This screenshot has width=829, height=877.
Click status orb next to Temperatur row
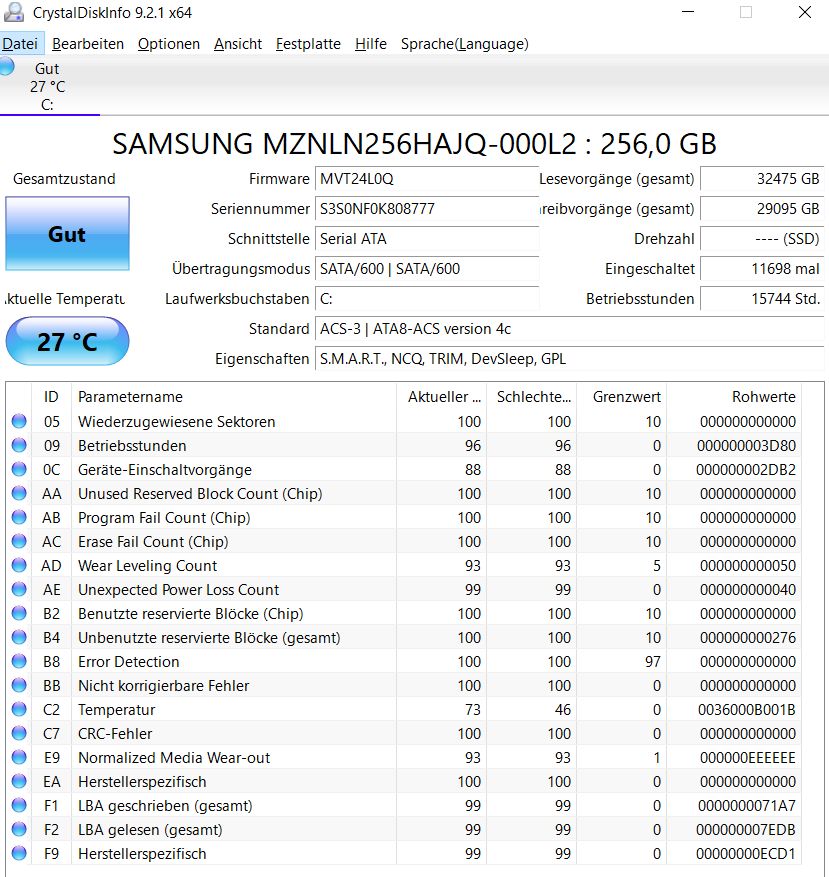(19, 709)
